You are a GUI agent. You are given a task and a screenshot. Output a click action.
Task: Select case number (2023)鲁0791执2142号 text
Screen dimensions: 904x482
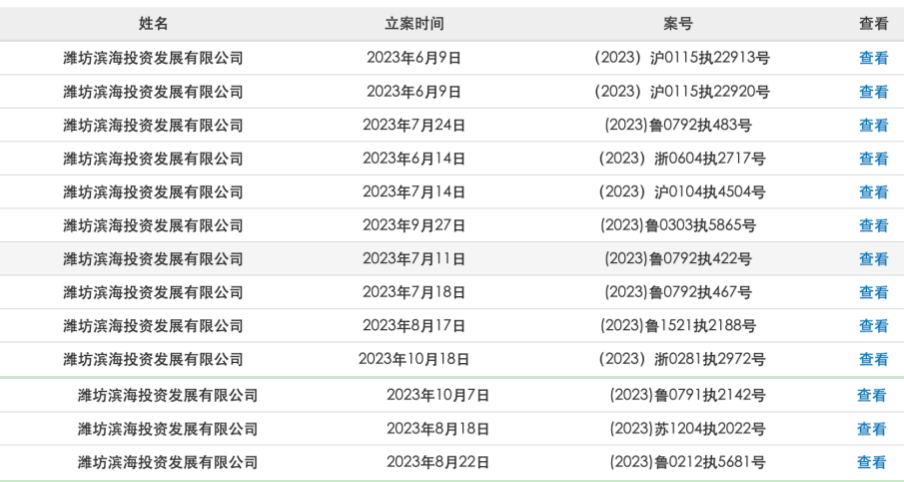pyautogui.click(x=688, y=395)
